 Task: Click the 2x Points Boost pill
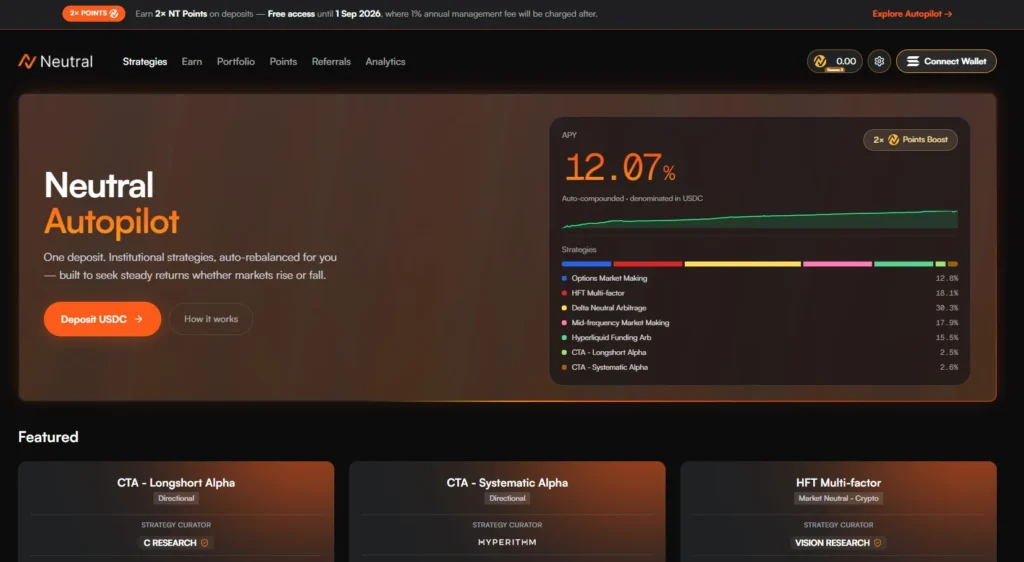(x=910, y=140)
